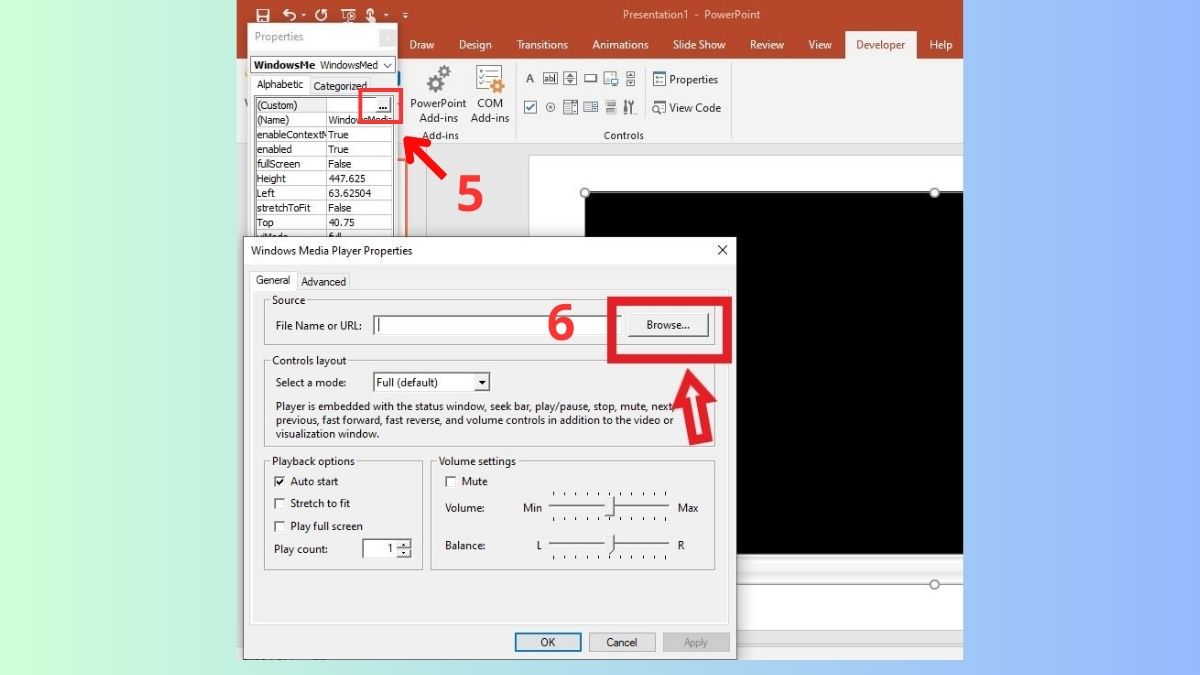1200x675 pixels.
Task: Select the Alphabetic tab in Properties panel
Action: [280, 85]
